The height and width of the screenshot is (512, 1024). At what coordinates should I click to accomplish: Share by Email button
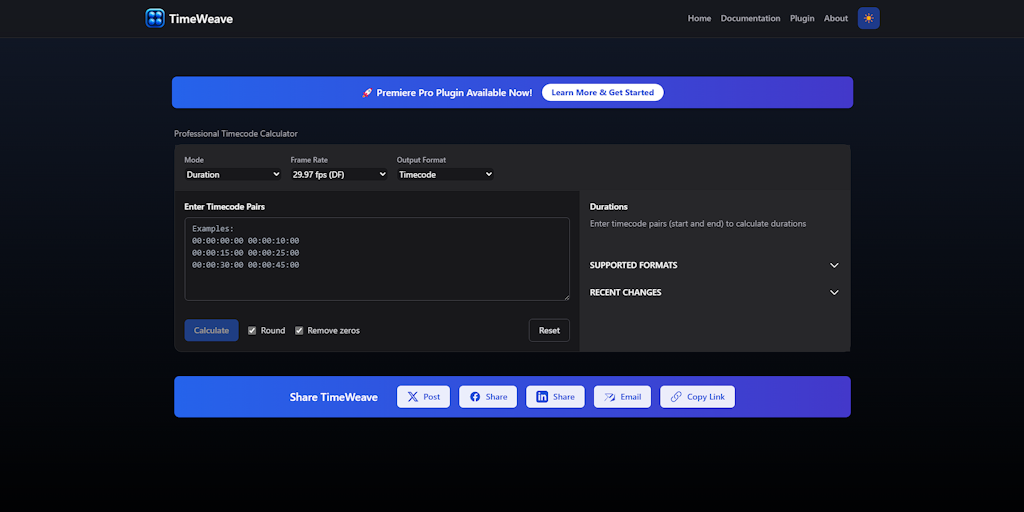pyautogui.click(x=622, y=397)
